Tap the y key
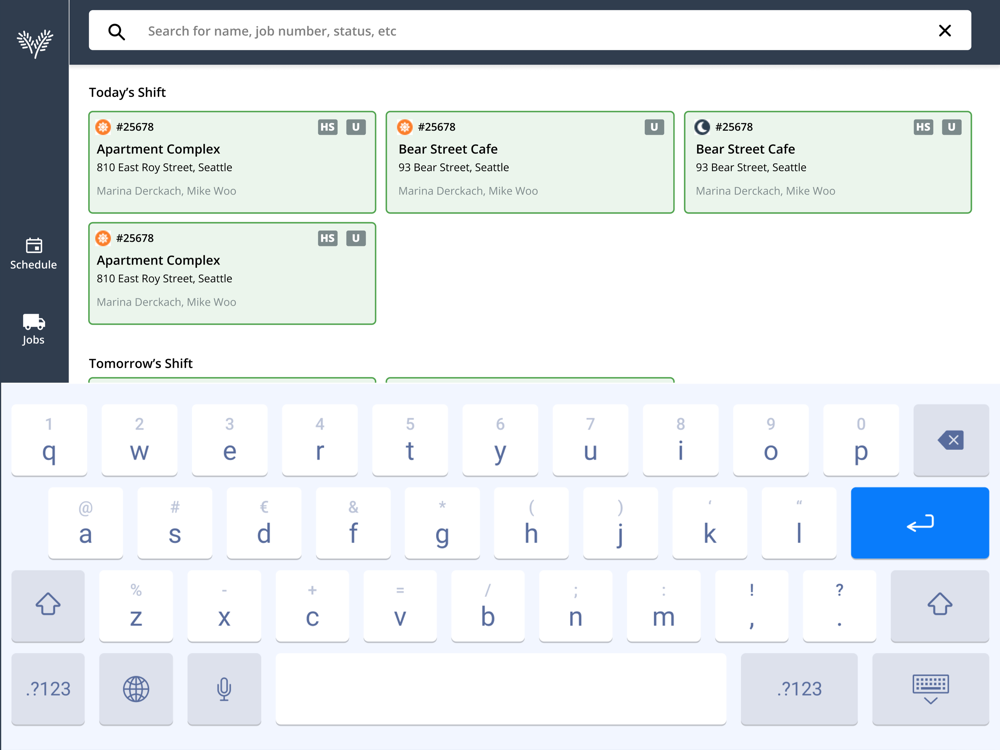 pos(500,440)
